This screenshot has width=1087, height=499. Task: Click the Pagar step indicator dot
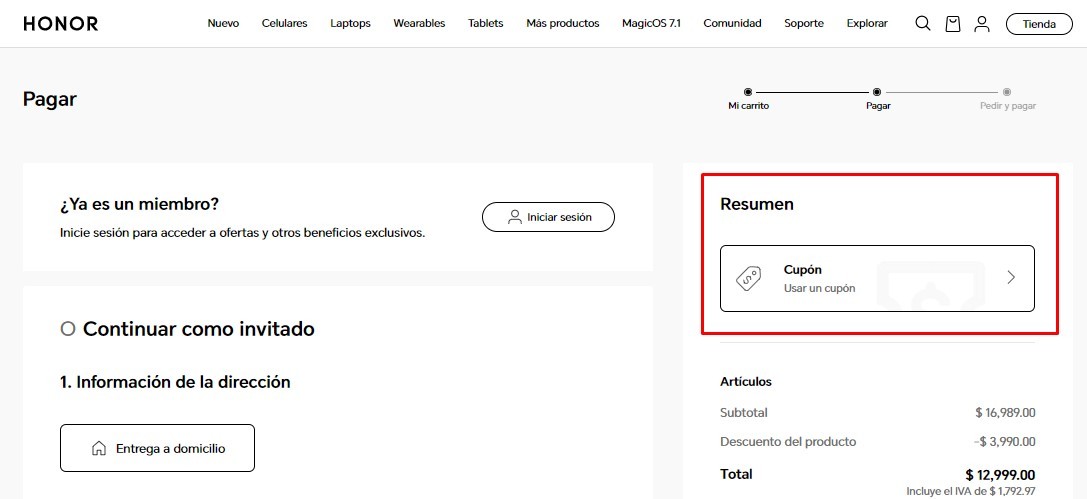coord(877,92)
